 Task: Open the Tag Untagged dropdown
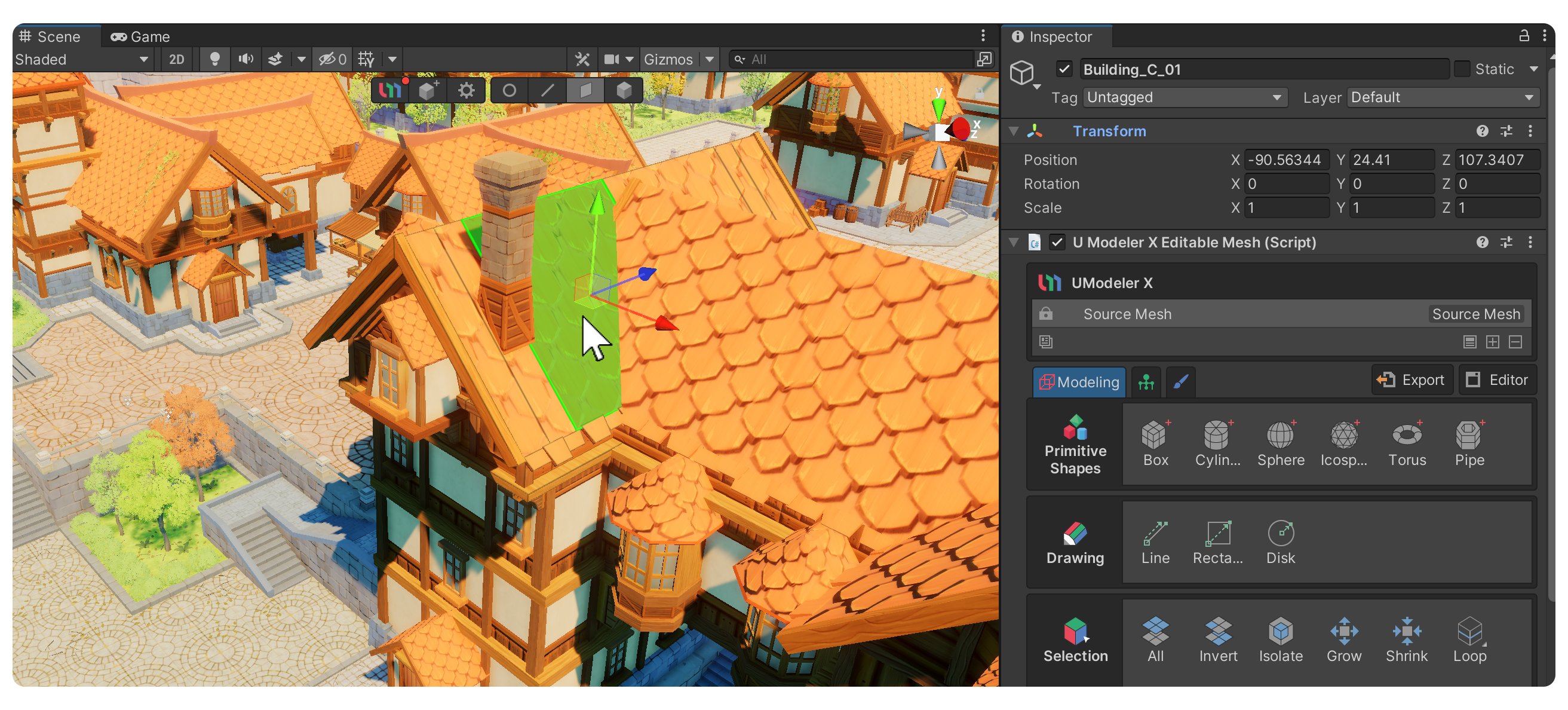click(1184, 97)
